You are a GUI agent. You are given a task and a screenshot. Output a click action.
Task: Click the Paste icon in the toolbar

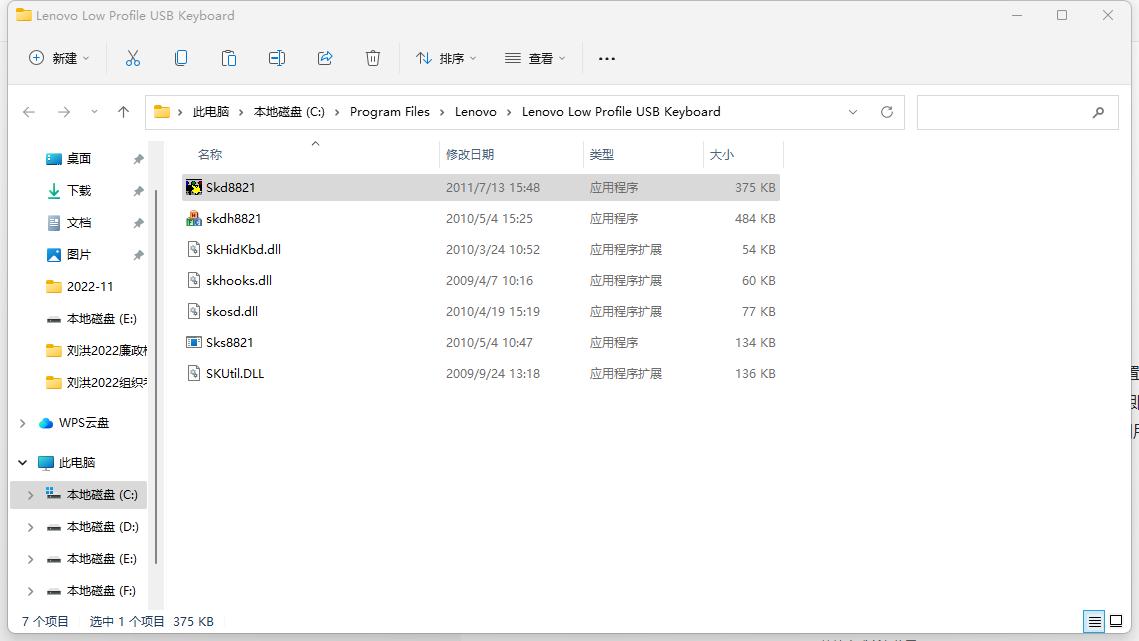pyautogui.click(x=229, y=58)
